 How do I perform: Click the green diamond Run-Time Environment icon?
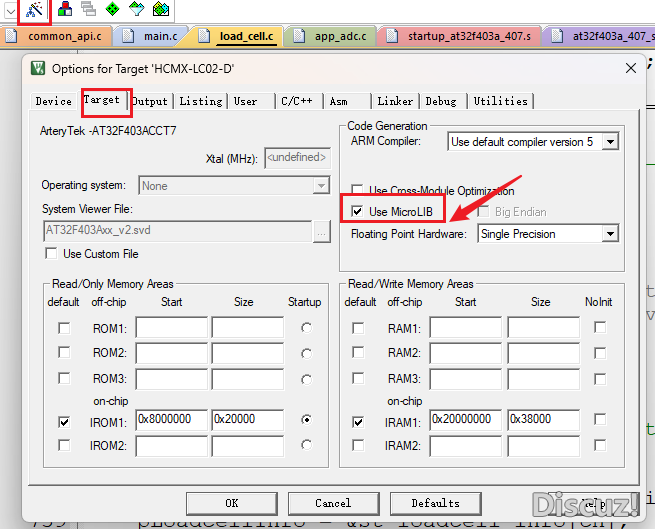112,9
